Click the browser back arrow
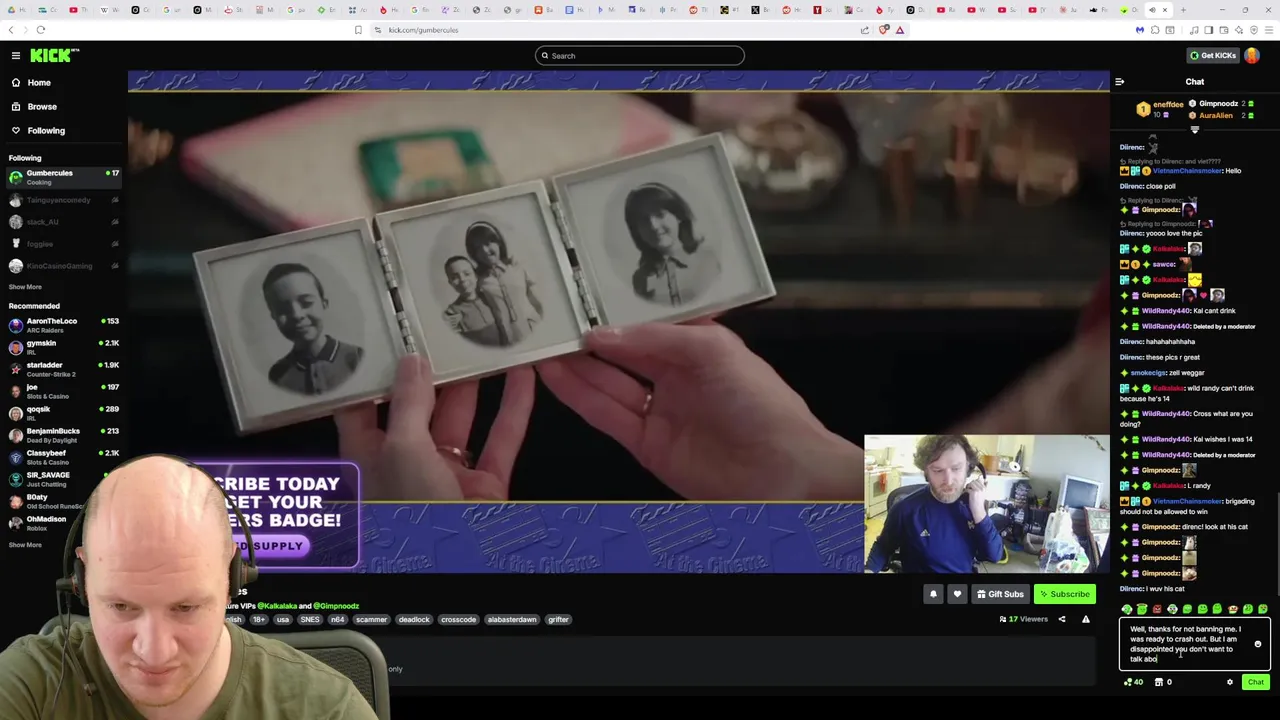This screenshot has width=1280, height=720. pos(11,30)
